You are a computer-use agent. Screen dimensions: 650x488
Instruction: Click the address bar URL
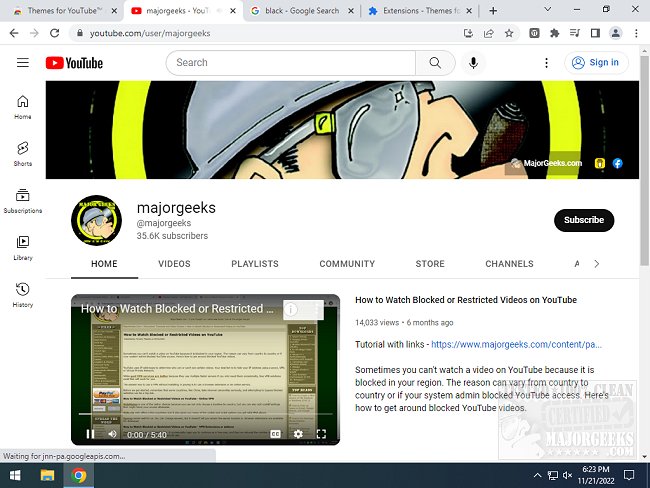pyautogui.click(x=150, y=33)
